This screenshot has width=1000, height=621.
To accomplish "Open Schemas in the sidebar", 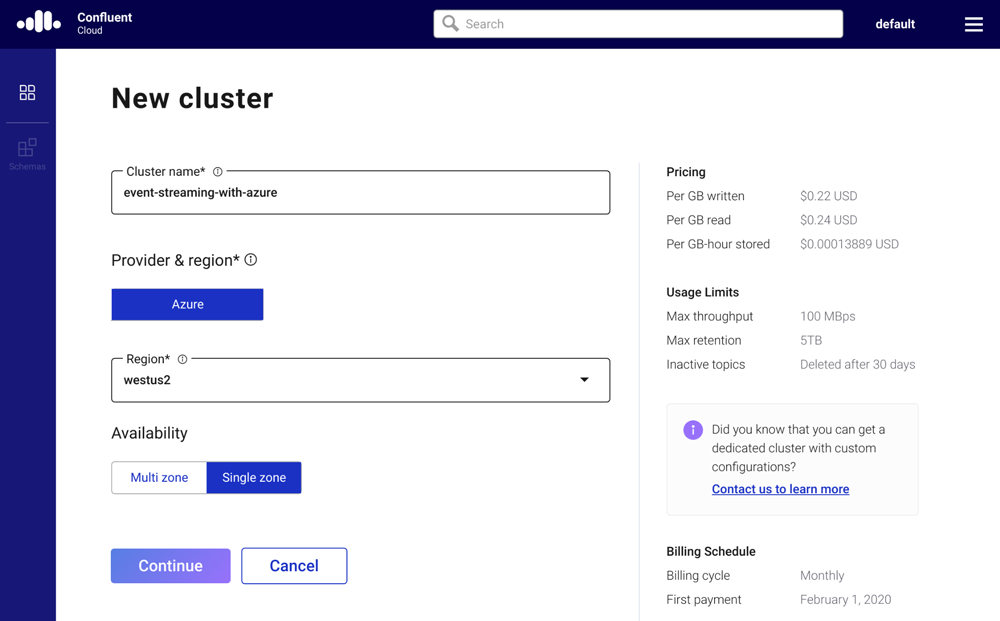I will click(x=27, y=155).
